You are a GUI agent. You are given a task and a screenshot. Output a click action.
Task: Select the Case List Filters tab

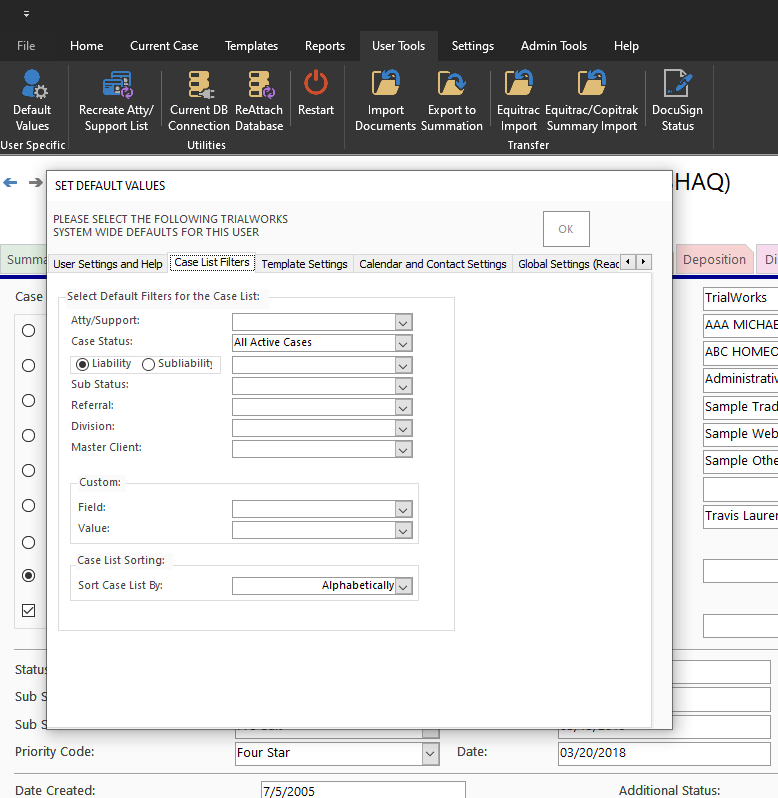(x=212, y=263)
